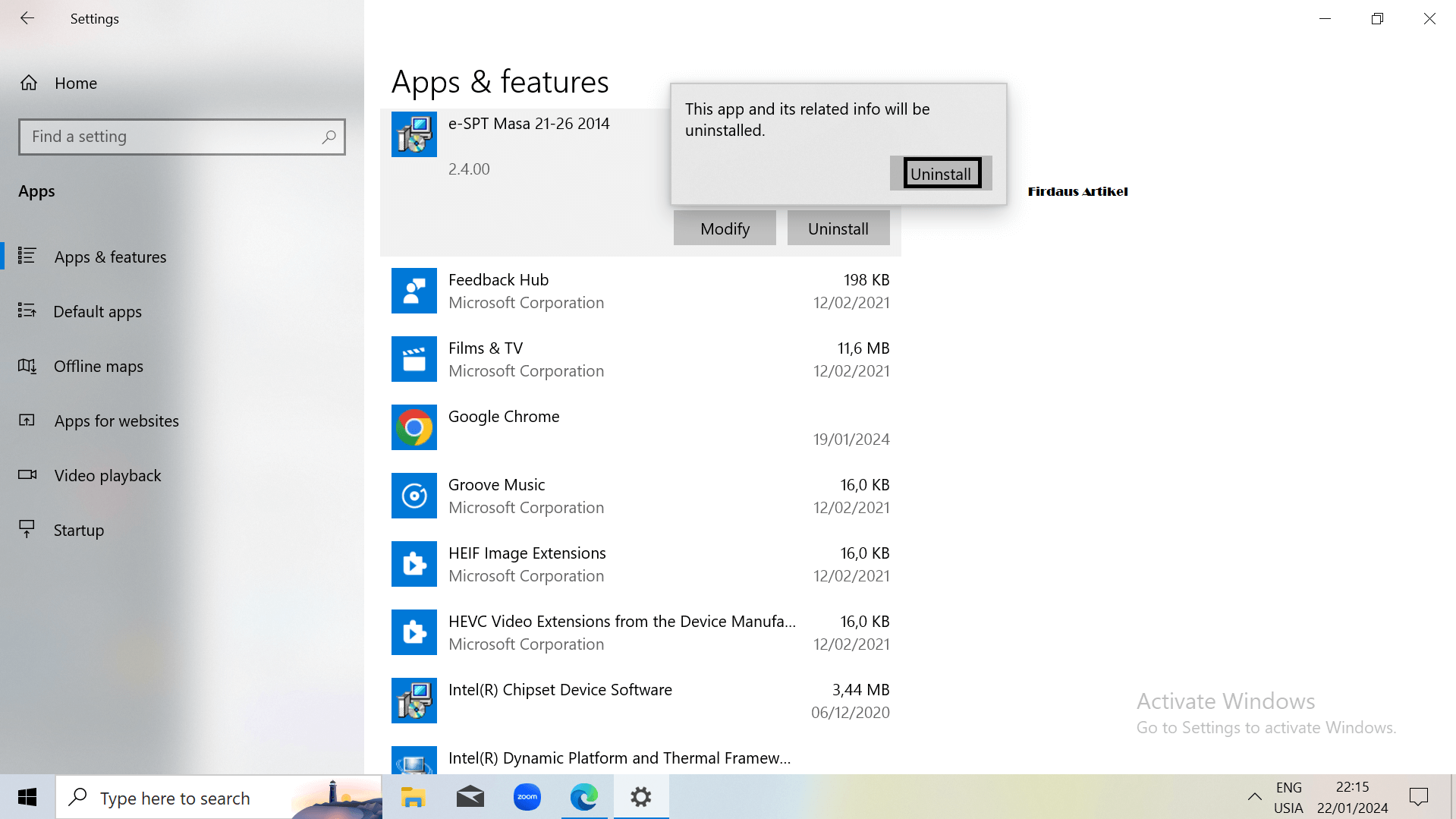Viewport: 1456px width, 819px height.
Task: Click the taskbar search box
Action: tap(219, 797)
